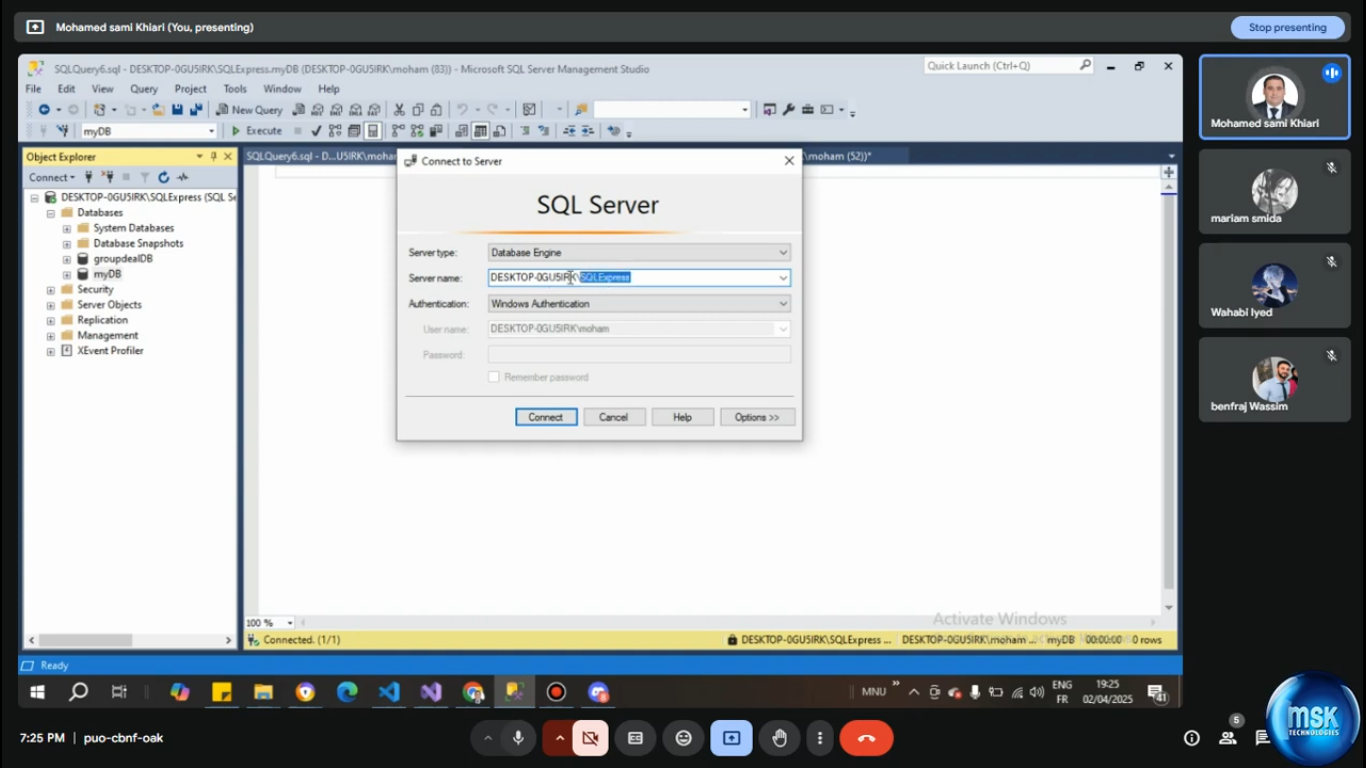Viewport: 1366px width, 768px height.
Task: Click the Save disk icon in SSMS toolbar
Action: pyautogui.click(x=177, y=110)
